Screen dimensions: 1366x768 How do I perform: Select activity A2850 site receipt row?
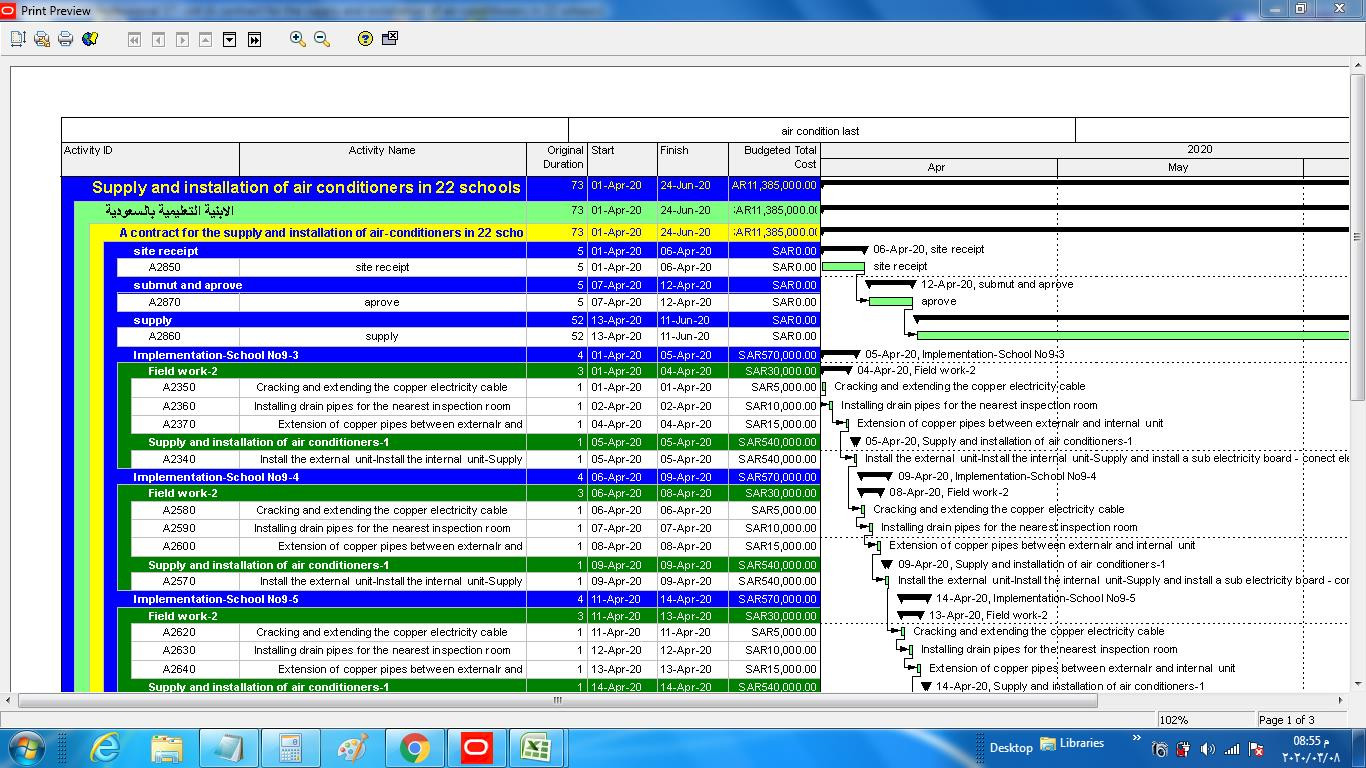381,268
